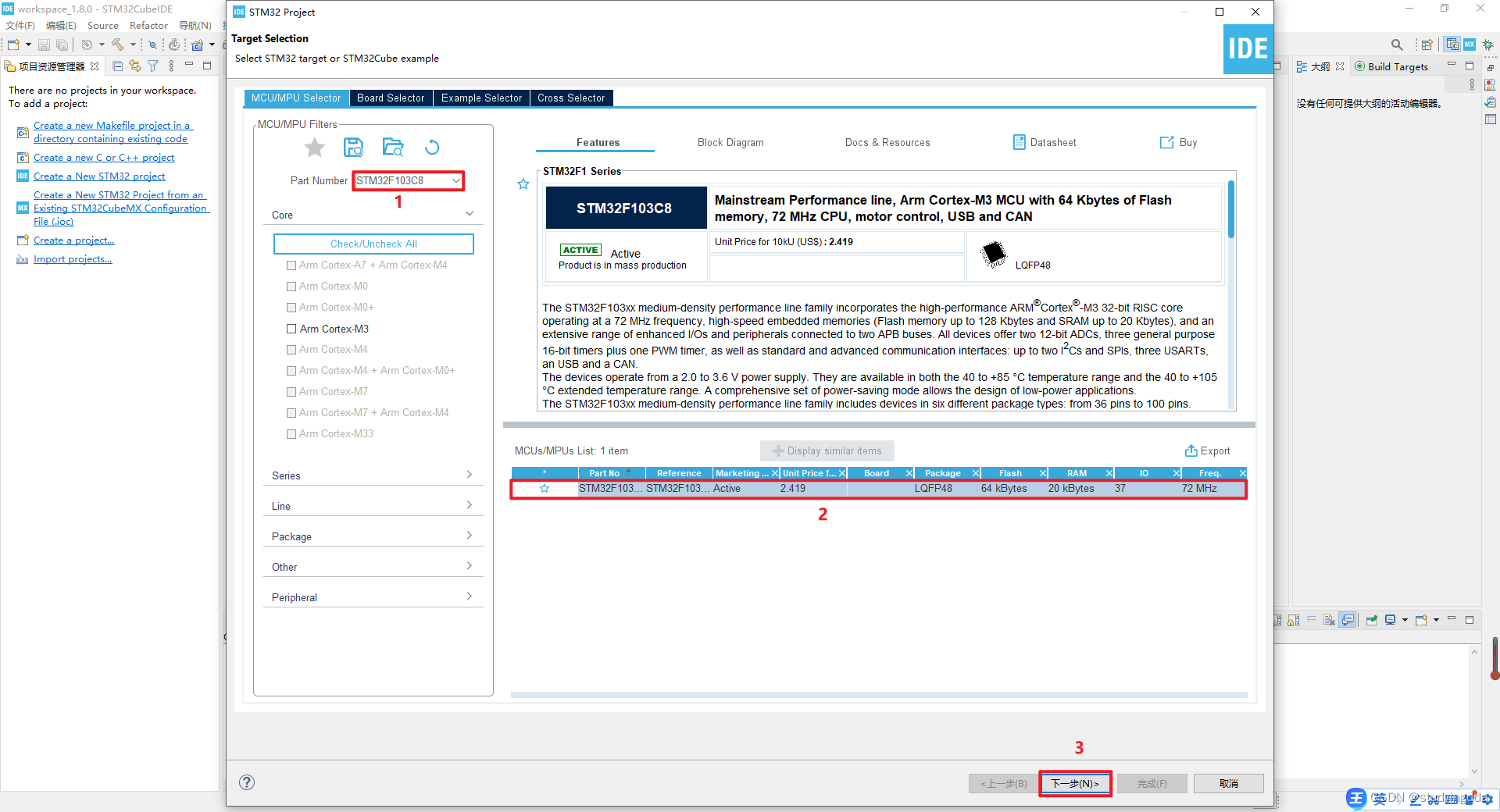Open the dialog help question mark
The image size is (1500, 812).
pyautogui.click(x=247, y=782)
